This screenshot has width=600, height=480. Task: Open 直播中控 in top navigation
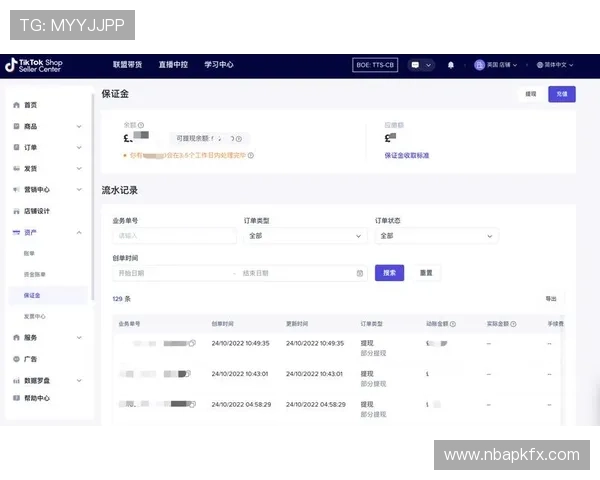click(173, 65)
